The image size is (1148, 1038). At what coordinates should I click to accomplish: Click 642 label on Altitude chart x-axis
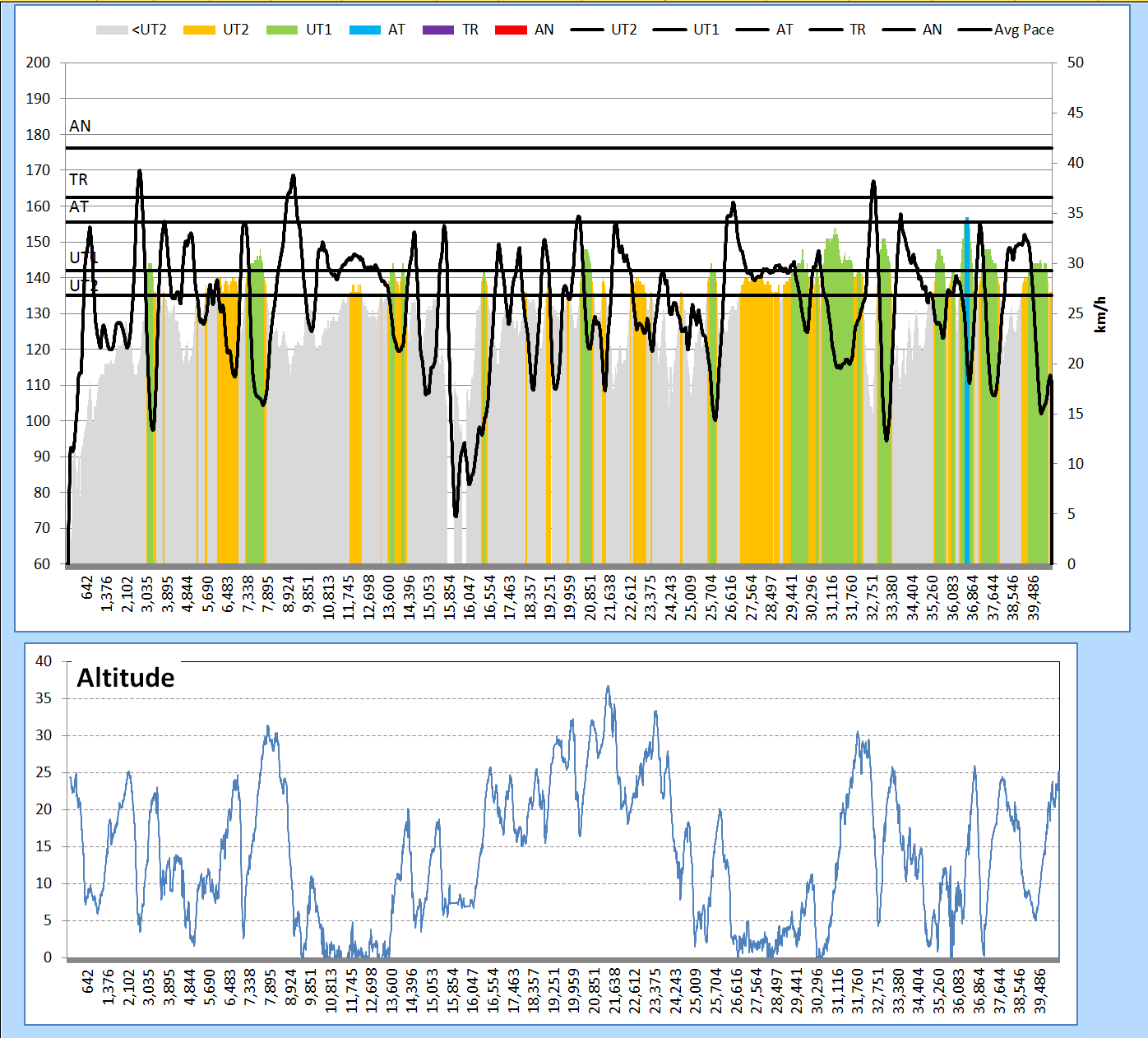click(x=88, y=981)
